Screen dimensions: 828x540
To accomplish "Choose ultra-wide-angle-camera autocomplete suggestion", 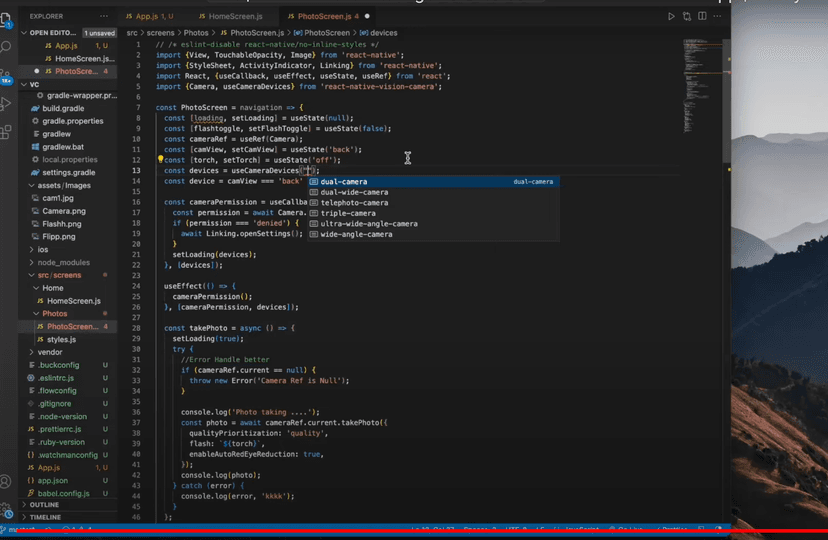I will 368,224.
